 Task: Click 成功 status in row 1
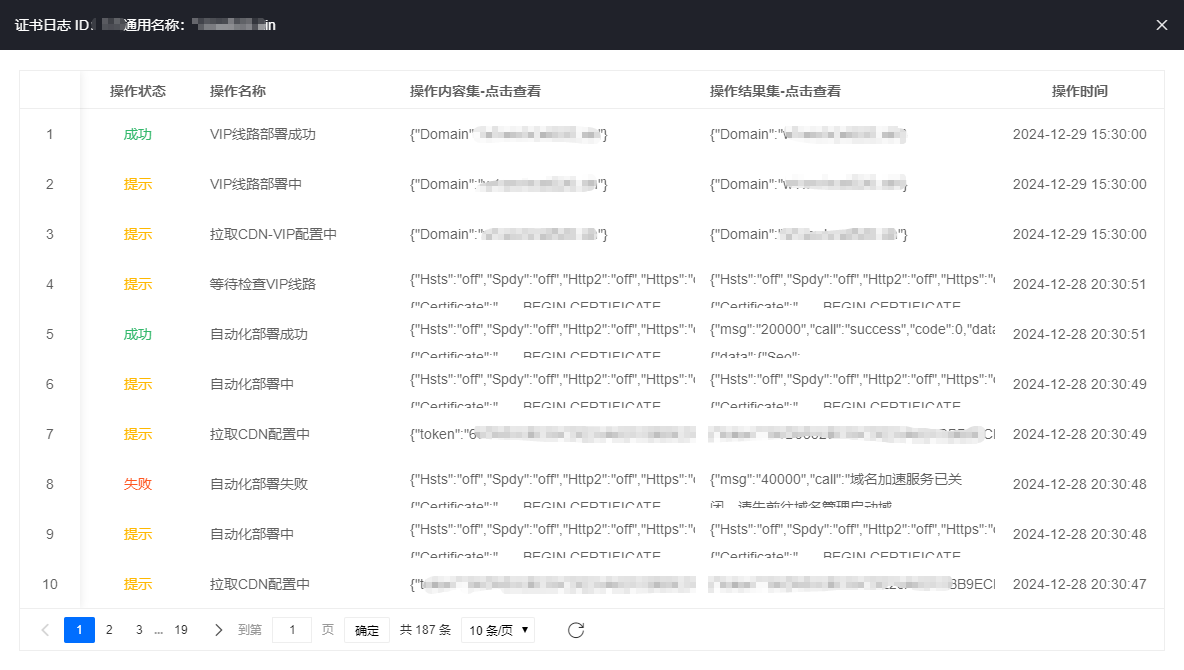(x=137, y=134)
